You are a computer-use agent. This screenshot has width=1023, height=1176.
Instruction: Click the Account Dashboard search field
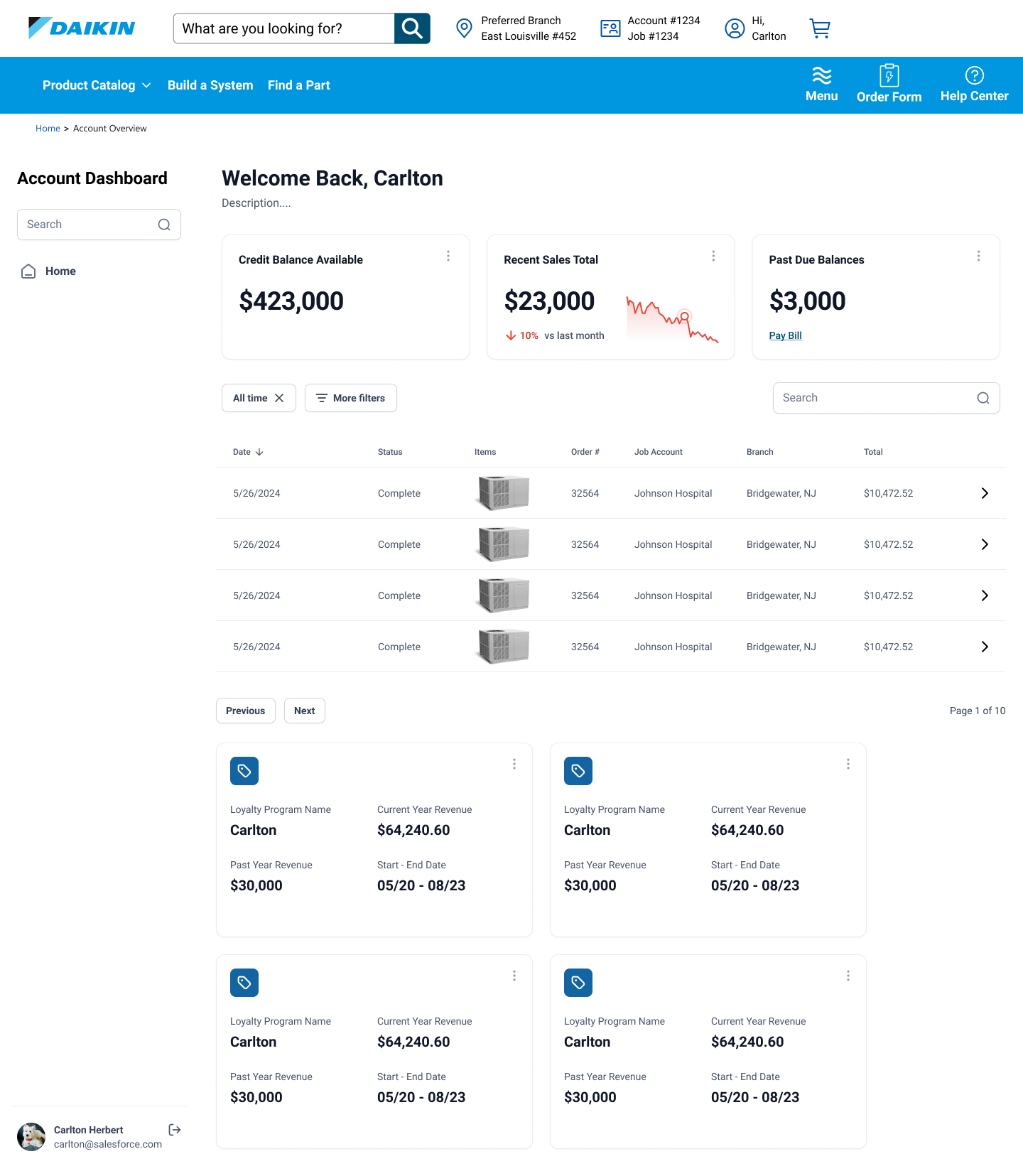[99, 225]
